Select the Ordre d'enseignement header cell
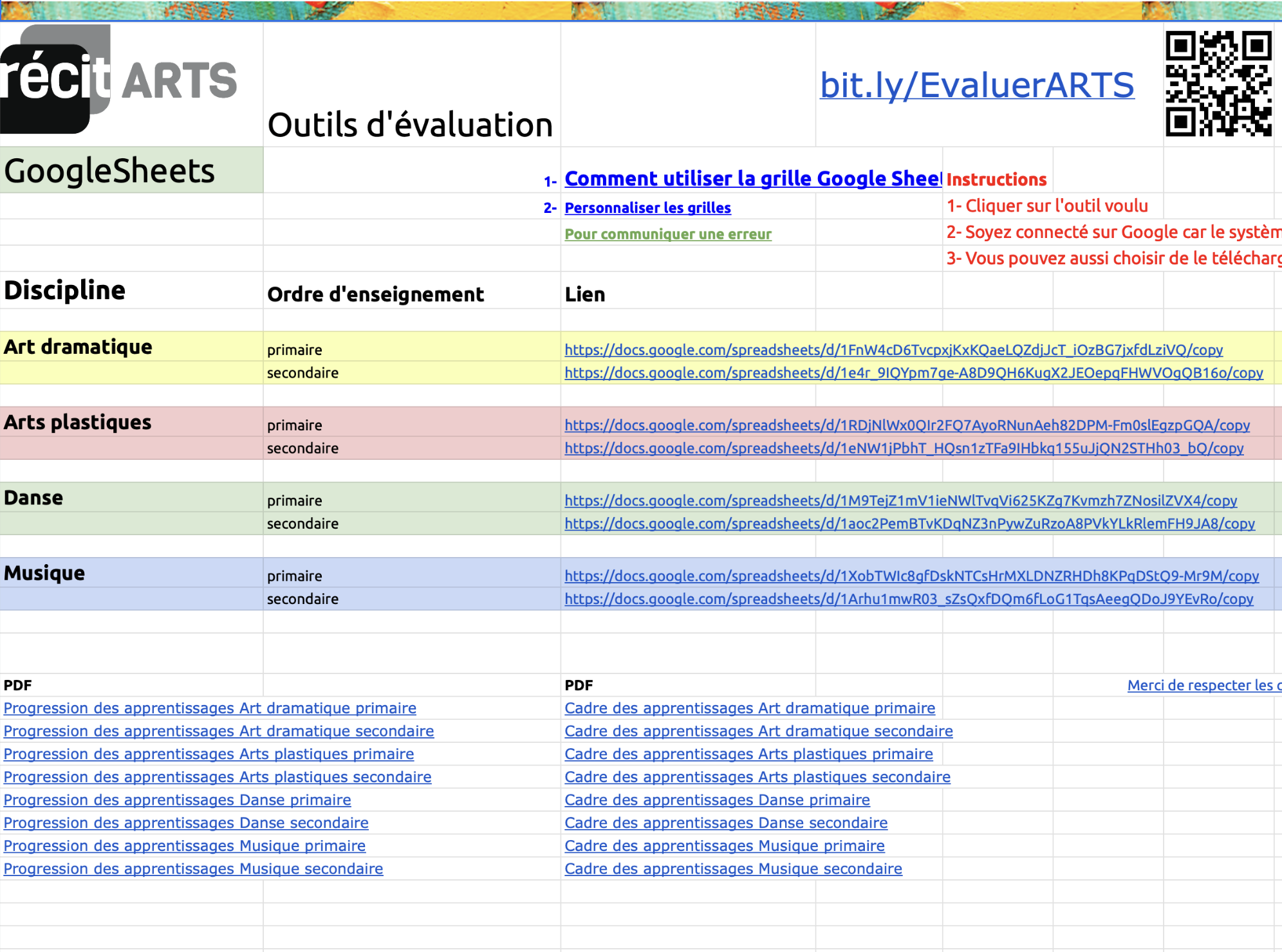1282x952 pixels. pyautogui.click(x=412, y=290)
